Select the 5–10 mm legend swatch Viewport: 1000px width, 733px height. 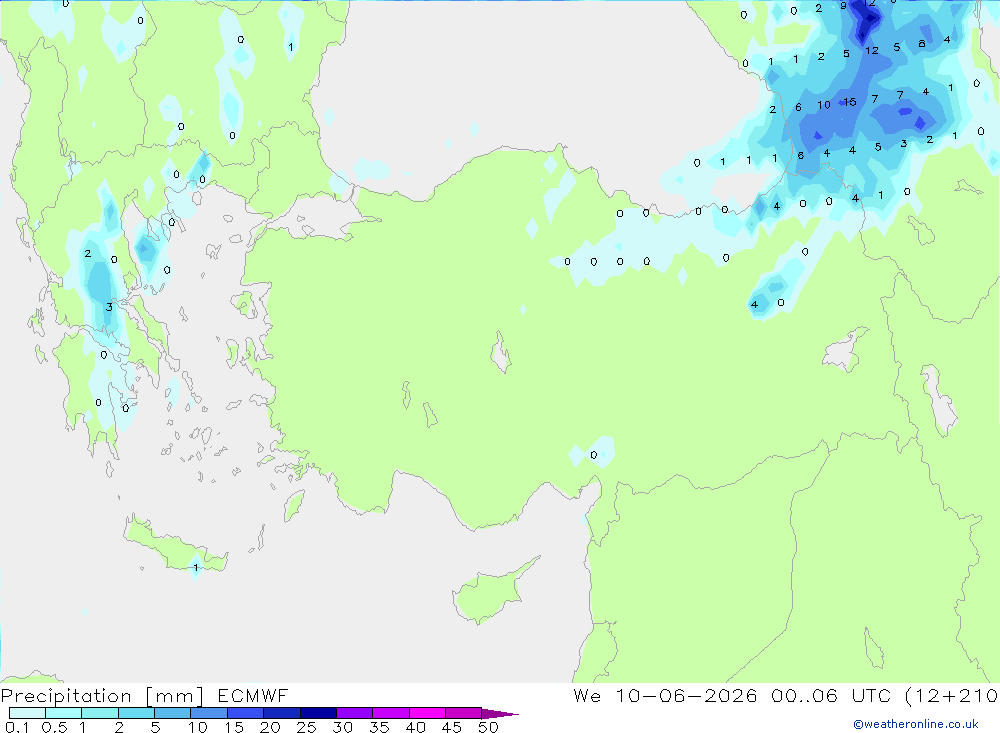tap(172, 713)
